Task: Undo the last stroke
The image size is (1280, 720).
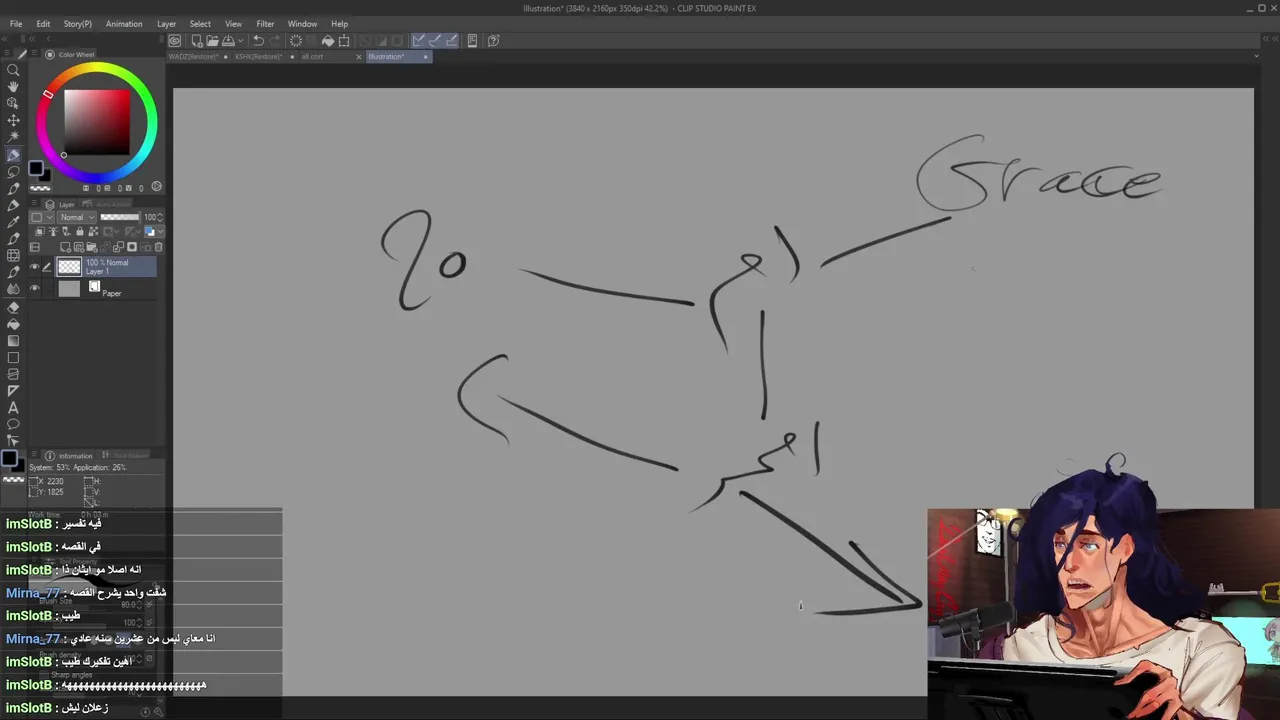Action: coord(258,41)
